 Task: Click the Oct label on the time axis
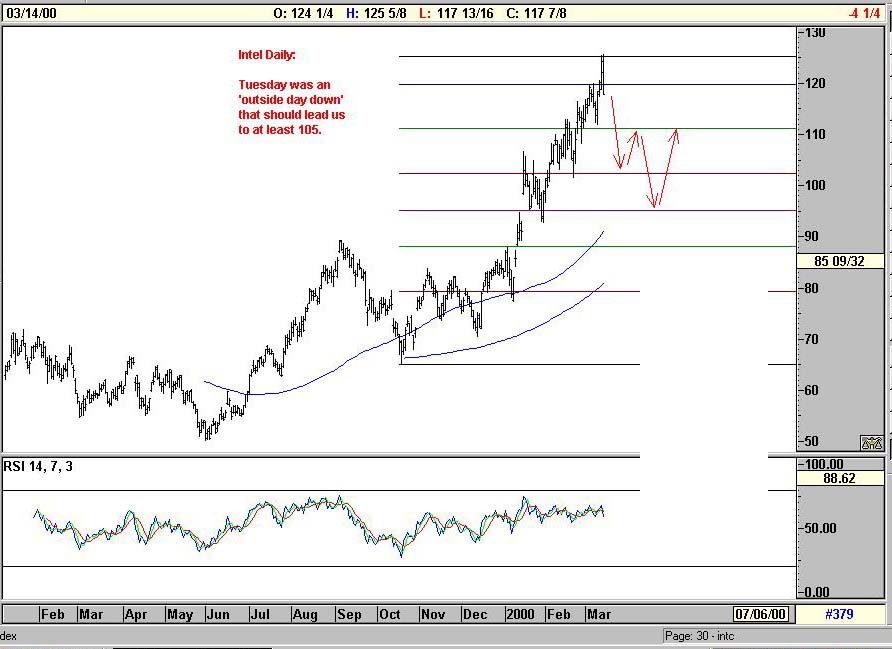pyautogui.click(x=390, y=614)
